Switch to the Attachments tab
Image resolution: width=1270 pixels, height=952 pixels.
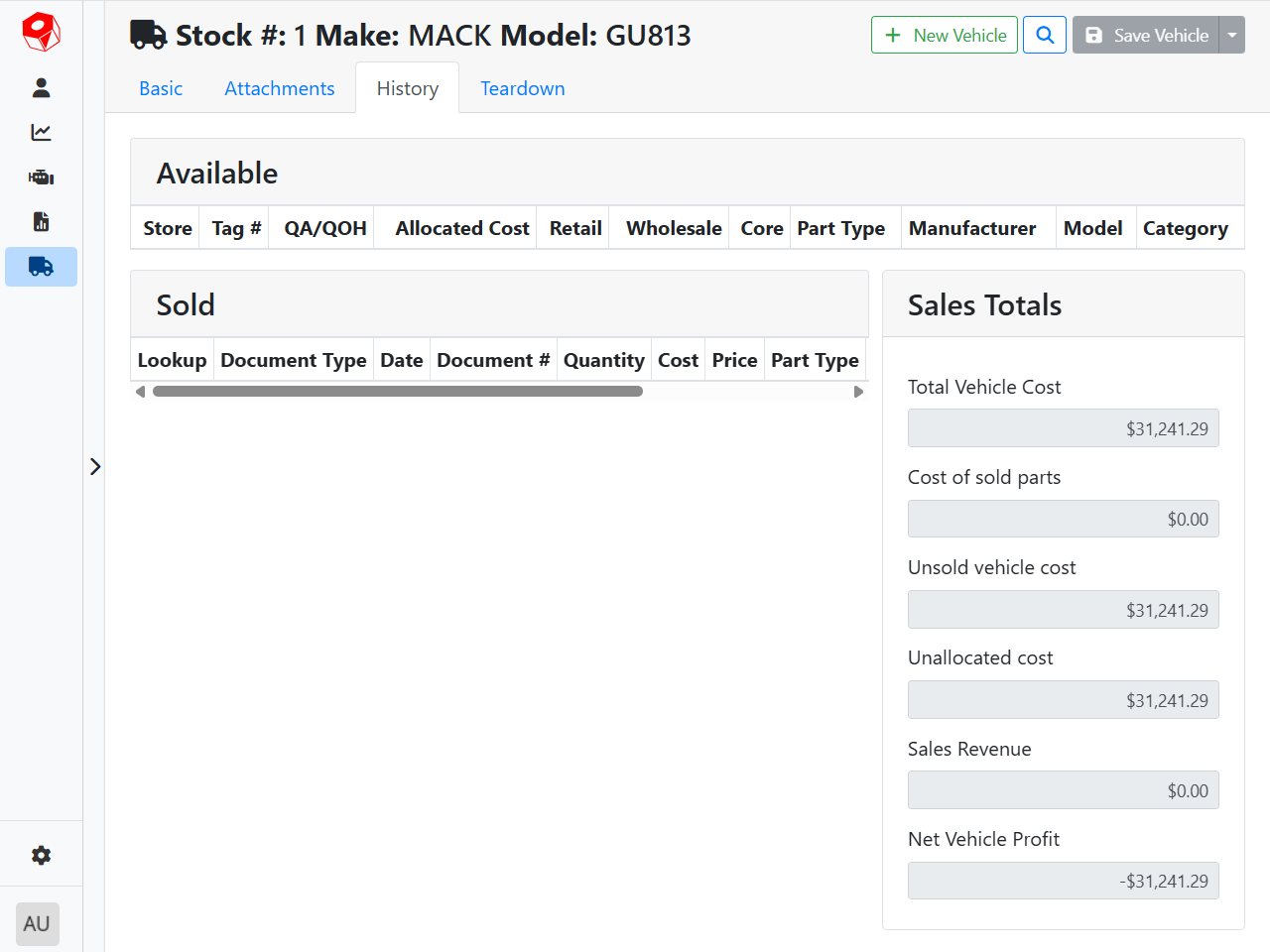click(x=280, y=88)
